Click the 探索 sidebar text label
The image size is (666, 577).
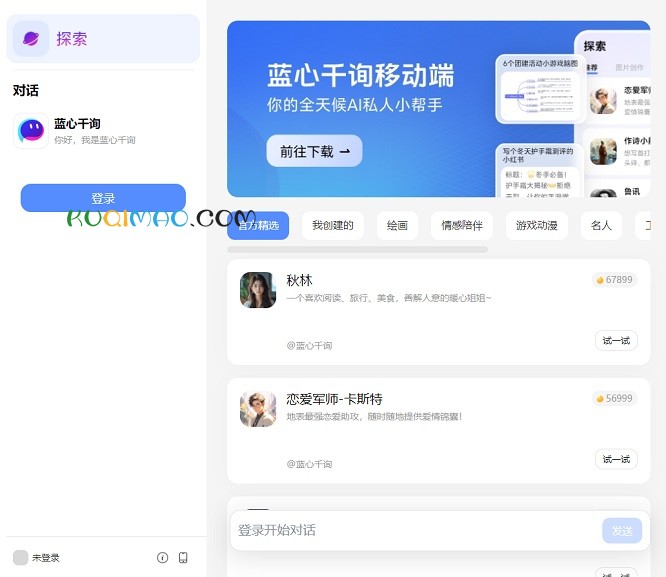click(71, 39)
